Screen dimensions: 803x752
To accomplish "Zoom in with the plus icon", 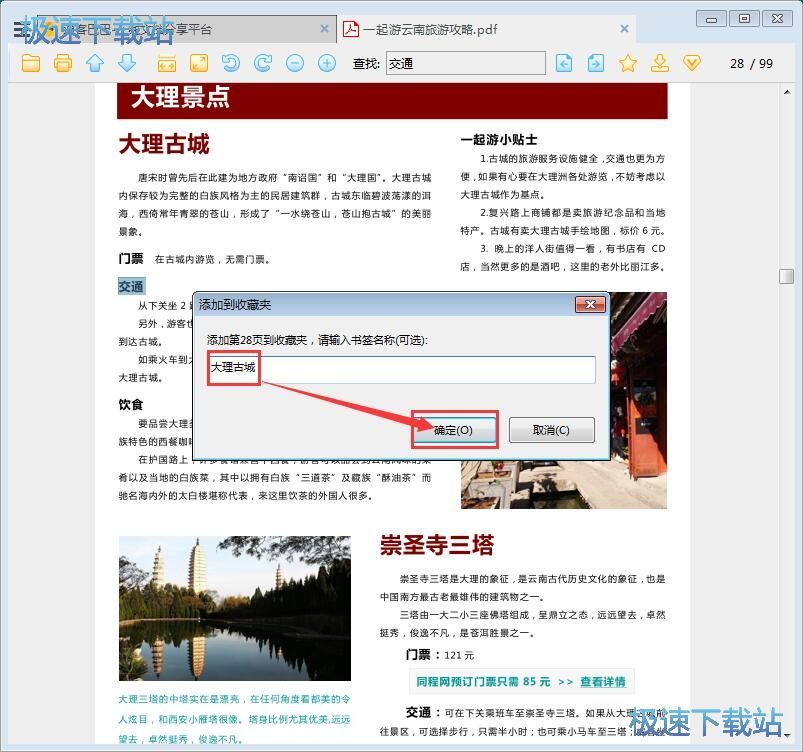I will pyautogui.click(x=327, y=63).
